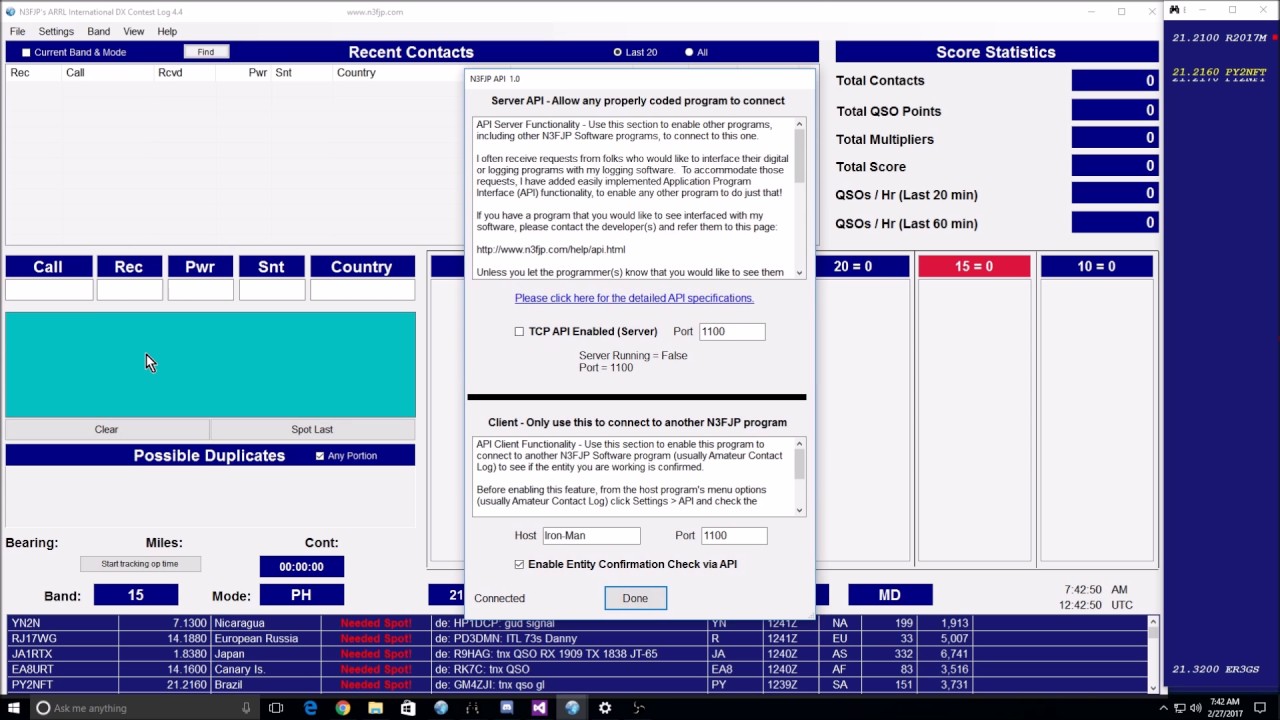
Task: Open the Windows Start menu
Action: (14, 708)
